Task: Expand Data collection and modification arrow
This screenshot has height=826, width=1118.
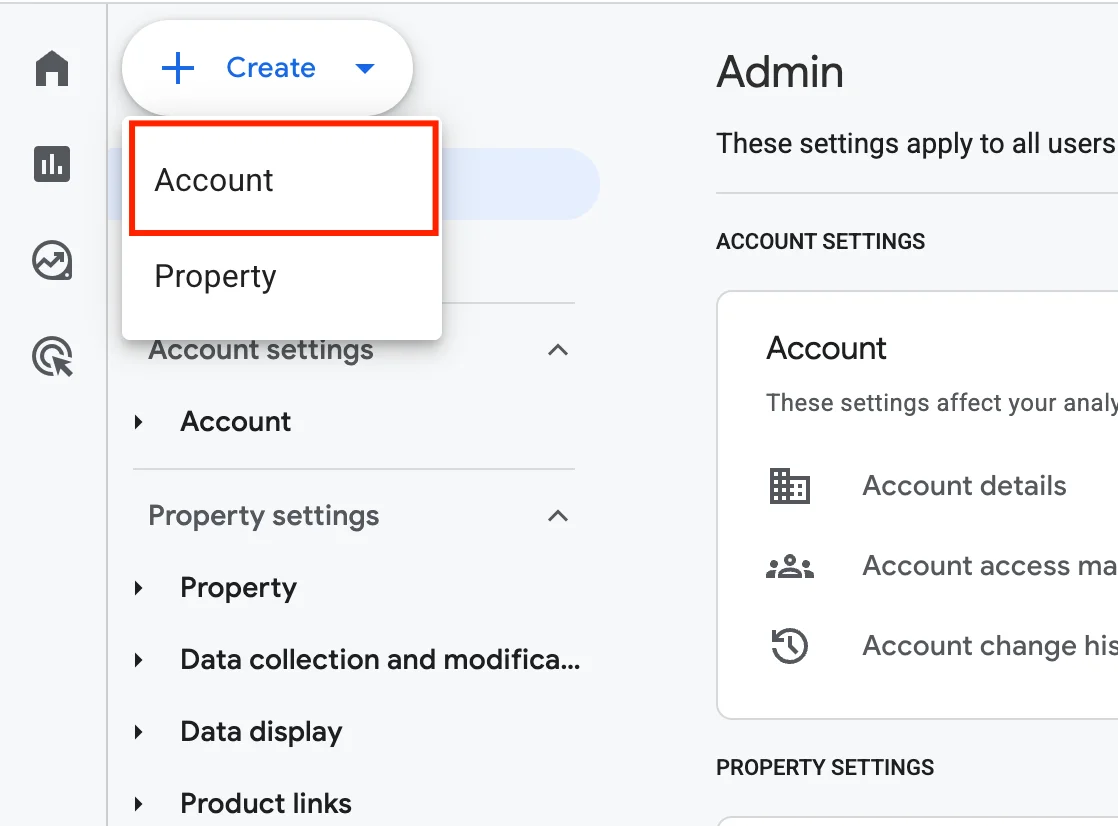Action: 138,661
